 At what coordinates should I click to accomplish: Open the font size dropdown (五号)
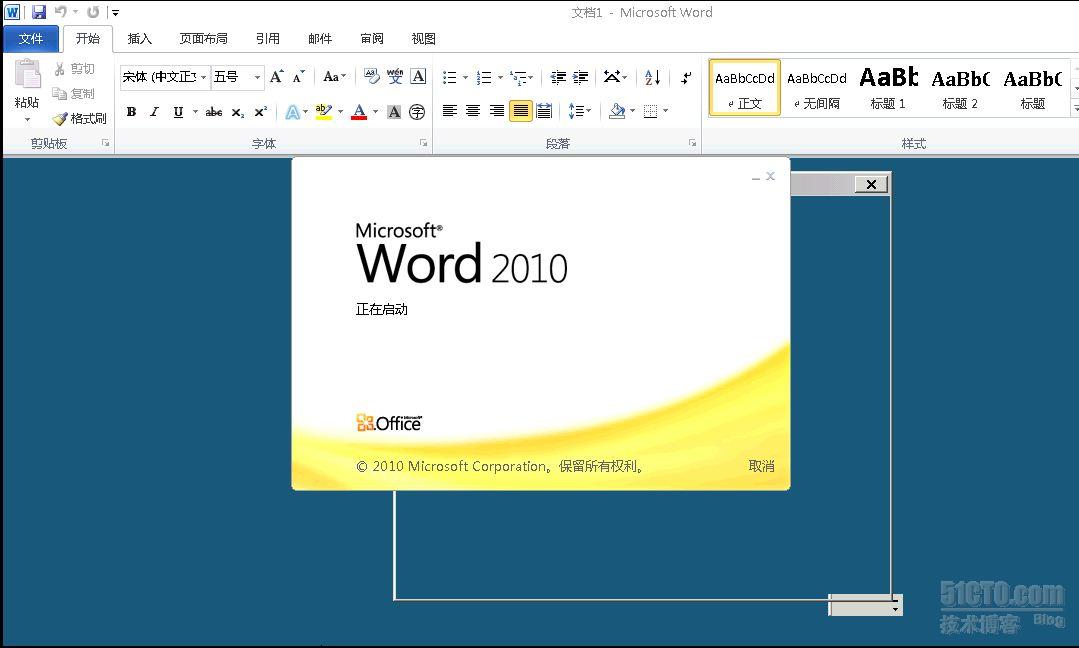[257, 77]
